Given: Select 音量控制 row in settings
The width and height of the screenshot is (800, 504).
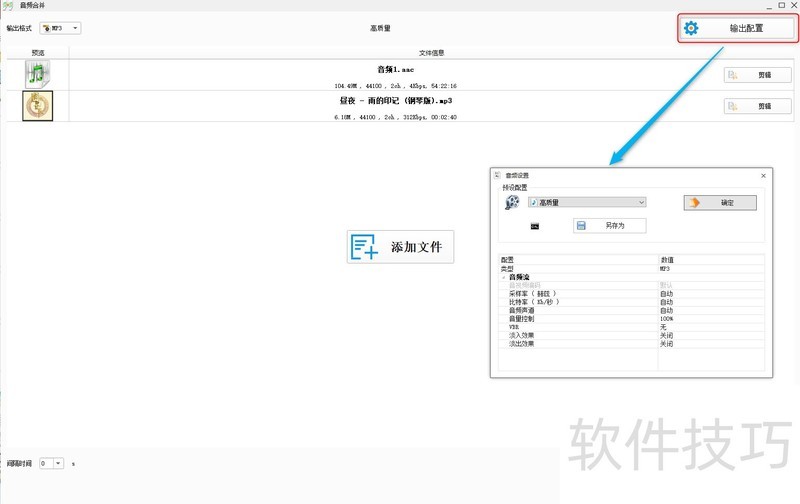Looking at the screenshot, I should click(x=631, y=318).
